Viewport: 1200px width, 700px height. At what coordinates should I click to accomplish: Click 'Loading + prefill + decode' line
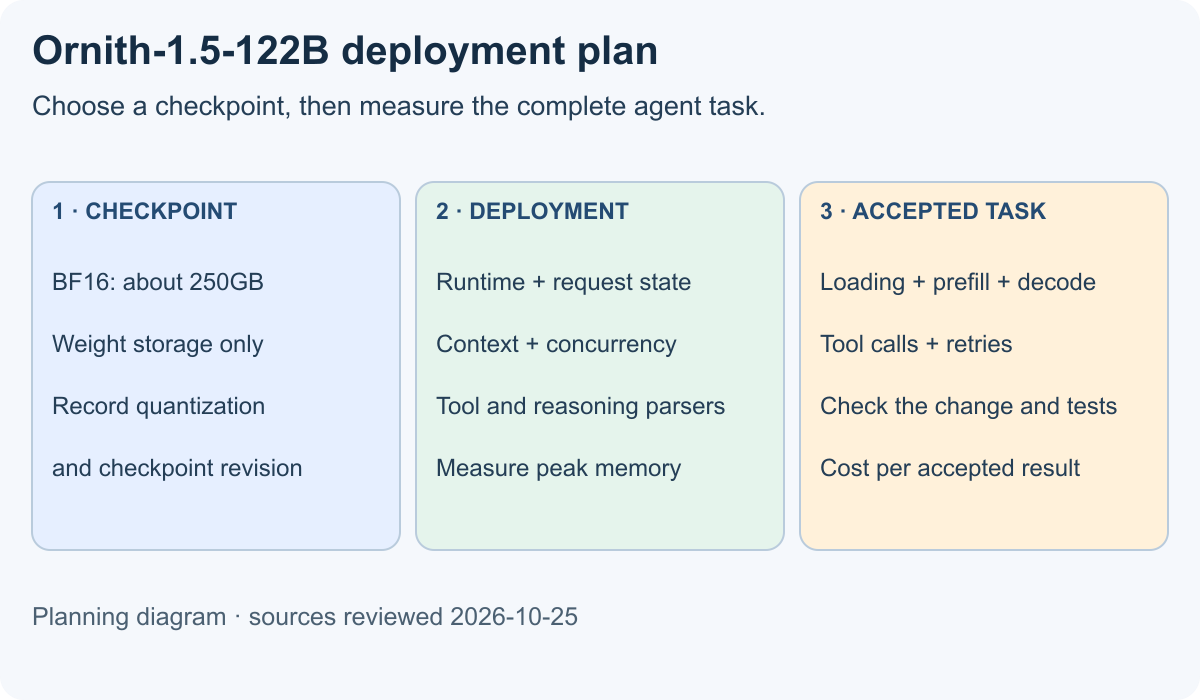958,282
